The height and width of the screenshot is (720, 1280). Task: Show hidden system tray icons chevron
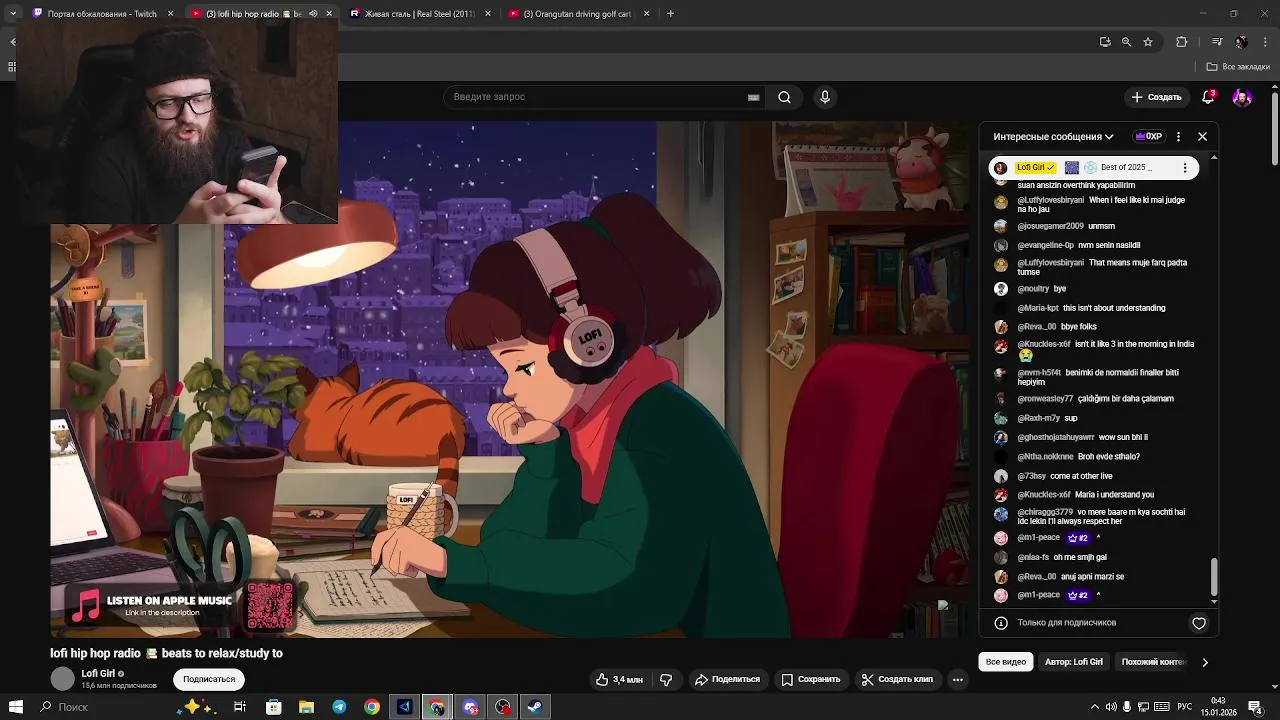coord(1095,707)
